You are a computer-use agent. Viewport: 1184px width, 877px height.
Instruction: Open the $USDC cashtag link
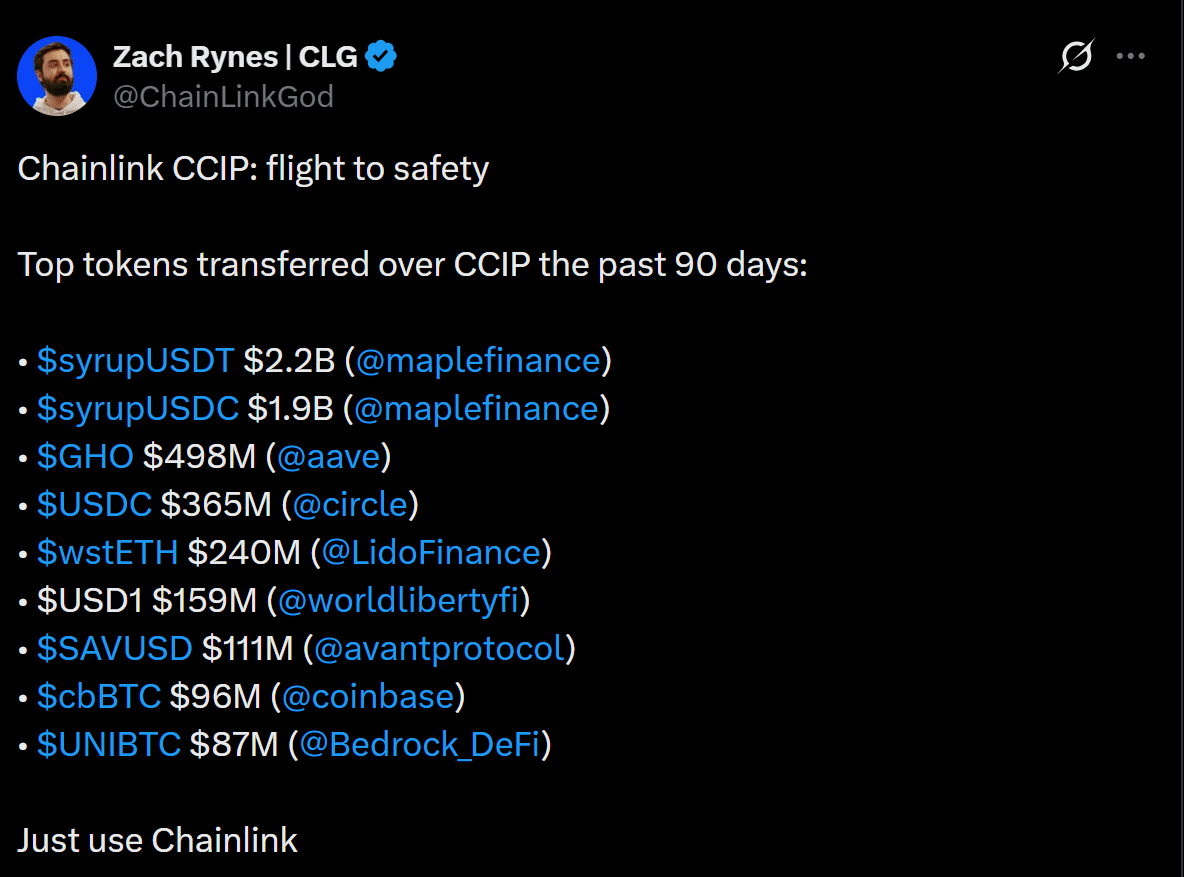(92, 504)
